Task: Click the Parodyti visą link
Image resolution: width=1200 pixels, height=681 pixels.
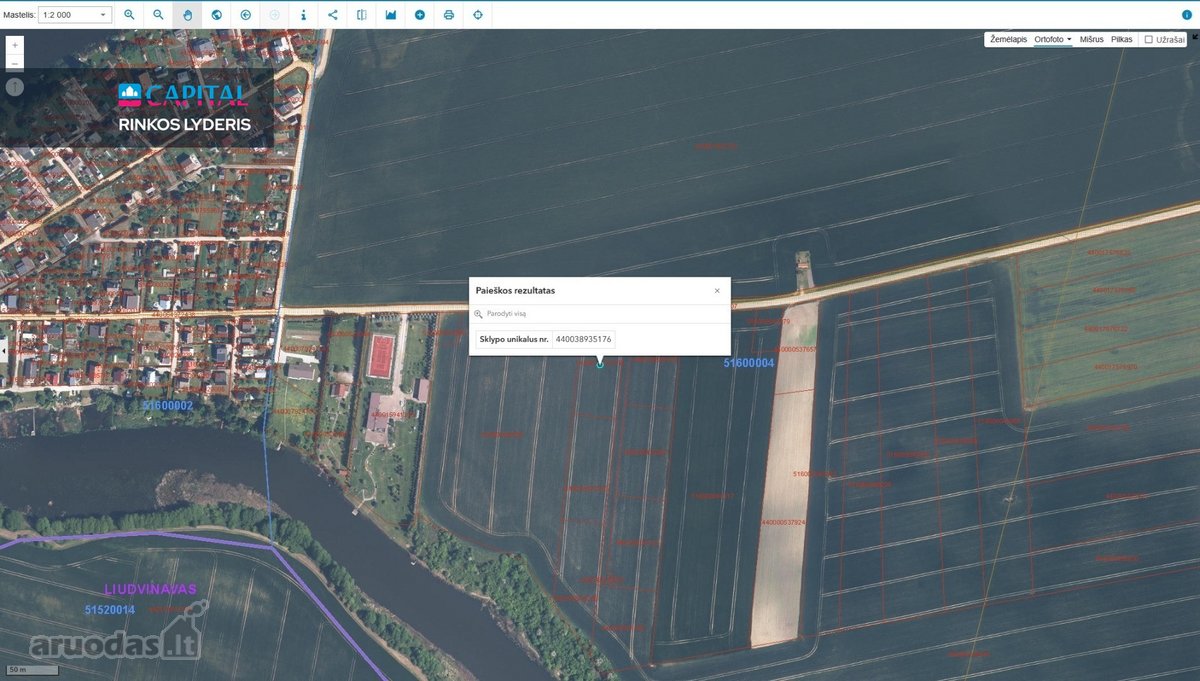Action: coord(506,314)
